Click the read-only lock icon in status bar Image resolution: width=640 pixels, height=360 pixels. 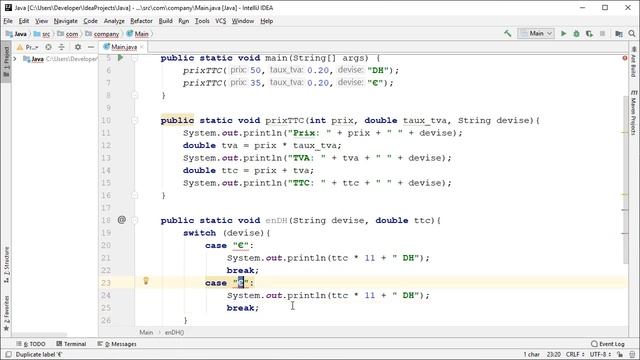pos(620,354)
